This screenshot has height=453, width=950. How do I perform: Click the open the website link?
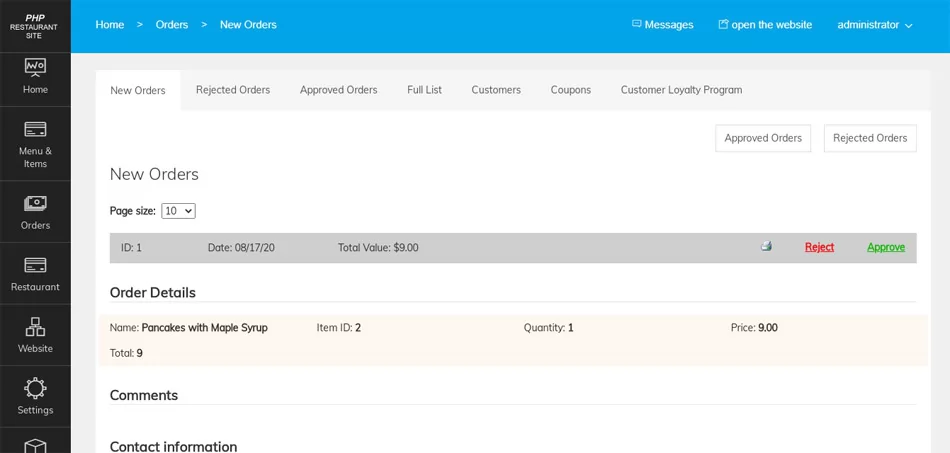[x=765, y=25]
